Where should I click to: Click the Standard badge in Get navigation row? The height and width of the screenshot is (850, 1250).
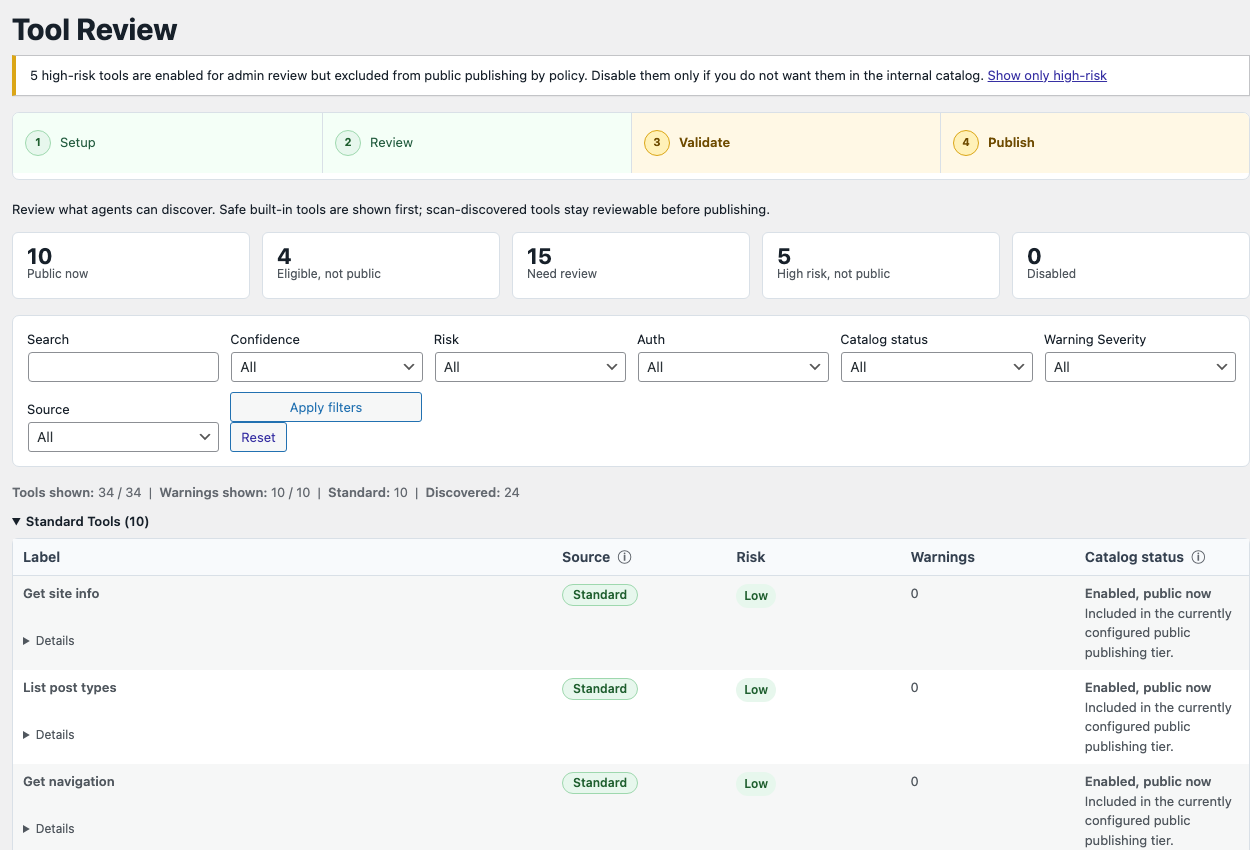click(x=600, y=783)
